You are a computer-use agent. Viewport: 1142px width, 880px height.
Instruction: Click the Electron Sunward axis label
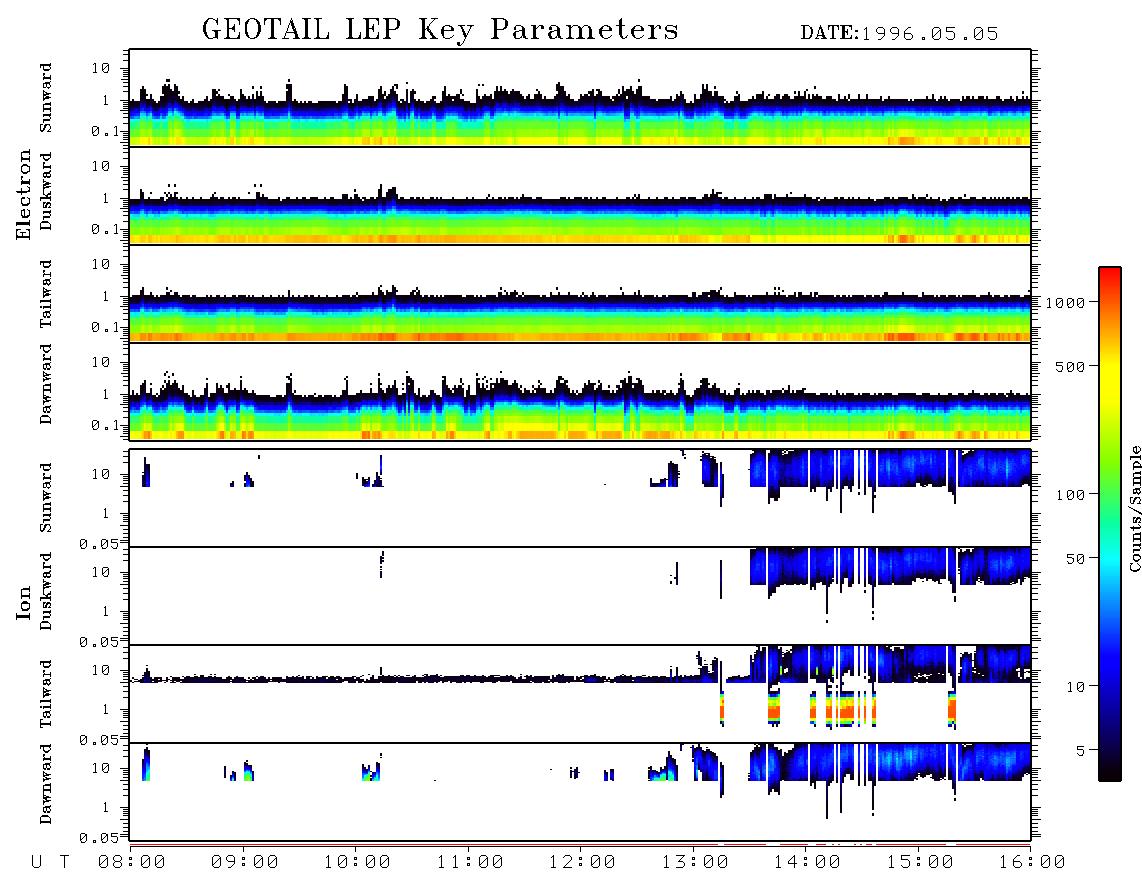tap(46, 98)
